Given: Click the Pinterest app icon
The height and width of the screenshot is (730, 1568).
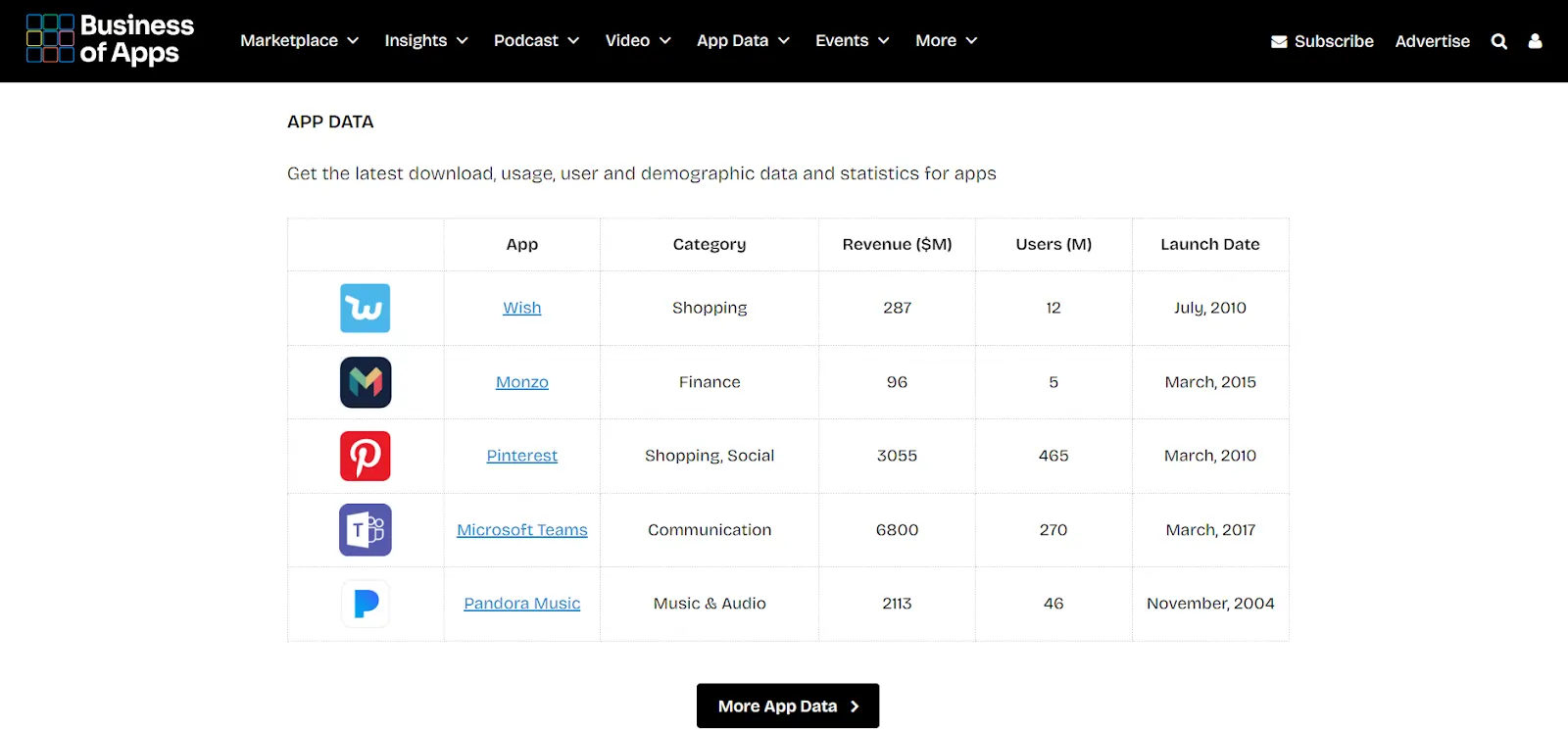Looking at the screenshot, I should pyautogui.click(x=366, y=456).
